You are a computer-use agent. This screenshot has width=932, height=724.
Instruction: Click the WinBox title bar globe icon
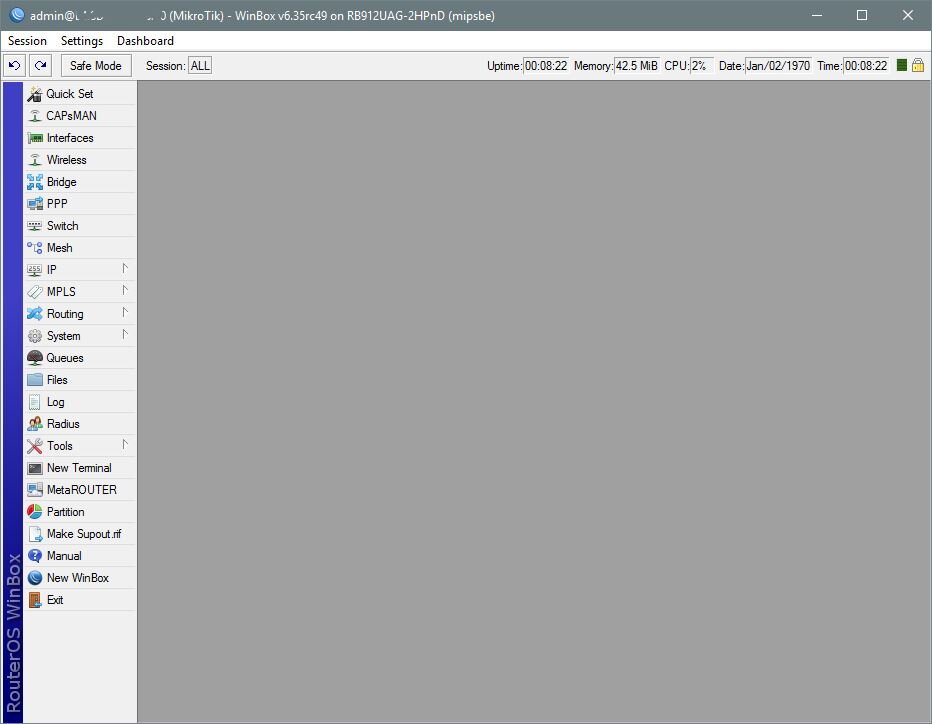17,15
